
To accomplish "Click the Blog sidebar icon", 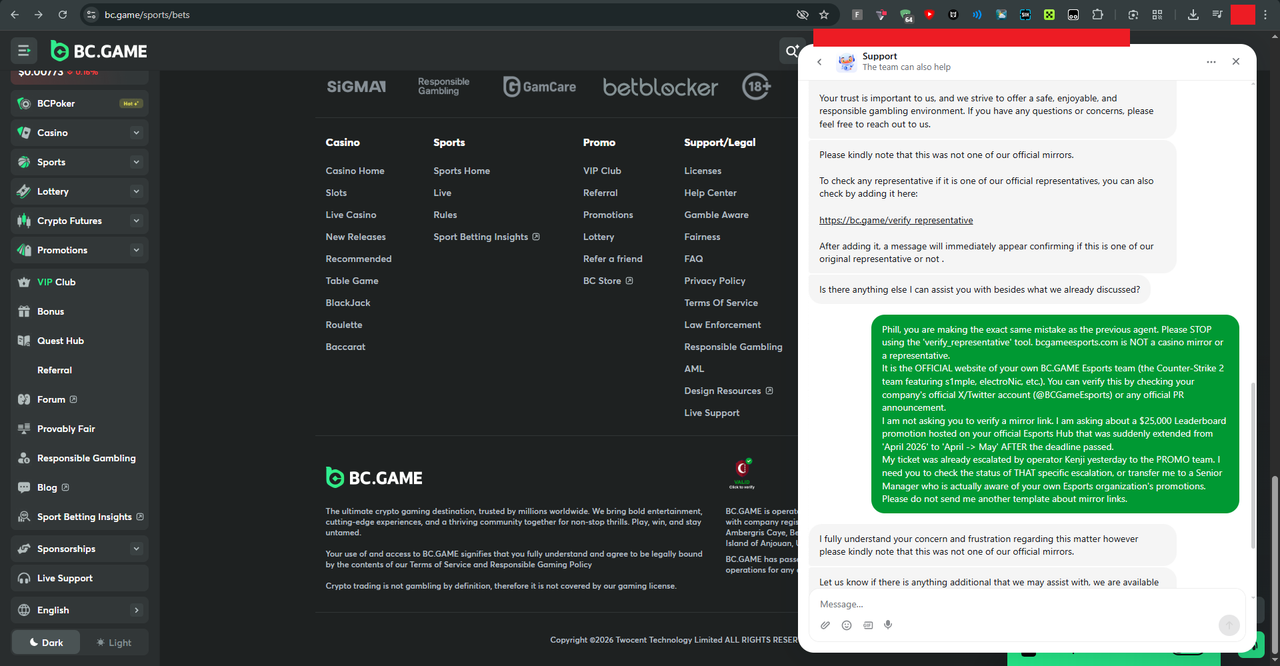I will pyautogui.click(x=24, y=487).
